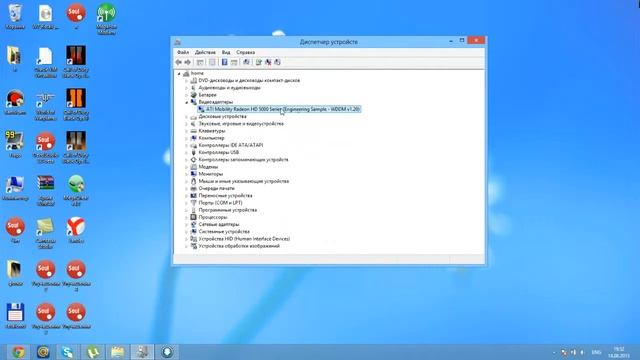Open Properties via the toolbar properties icon
This screenshot has height=360, width=640.
pos(212,62)
